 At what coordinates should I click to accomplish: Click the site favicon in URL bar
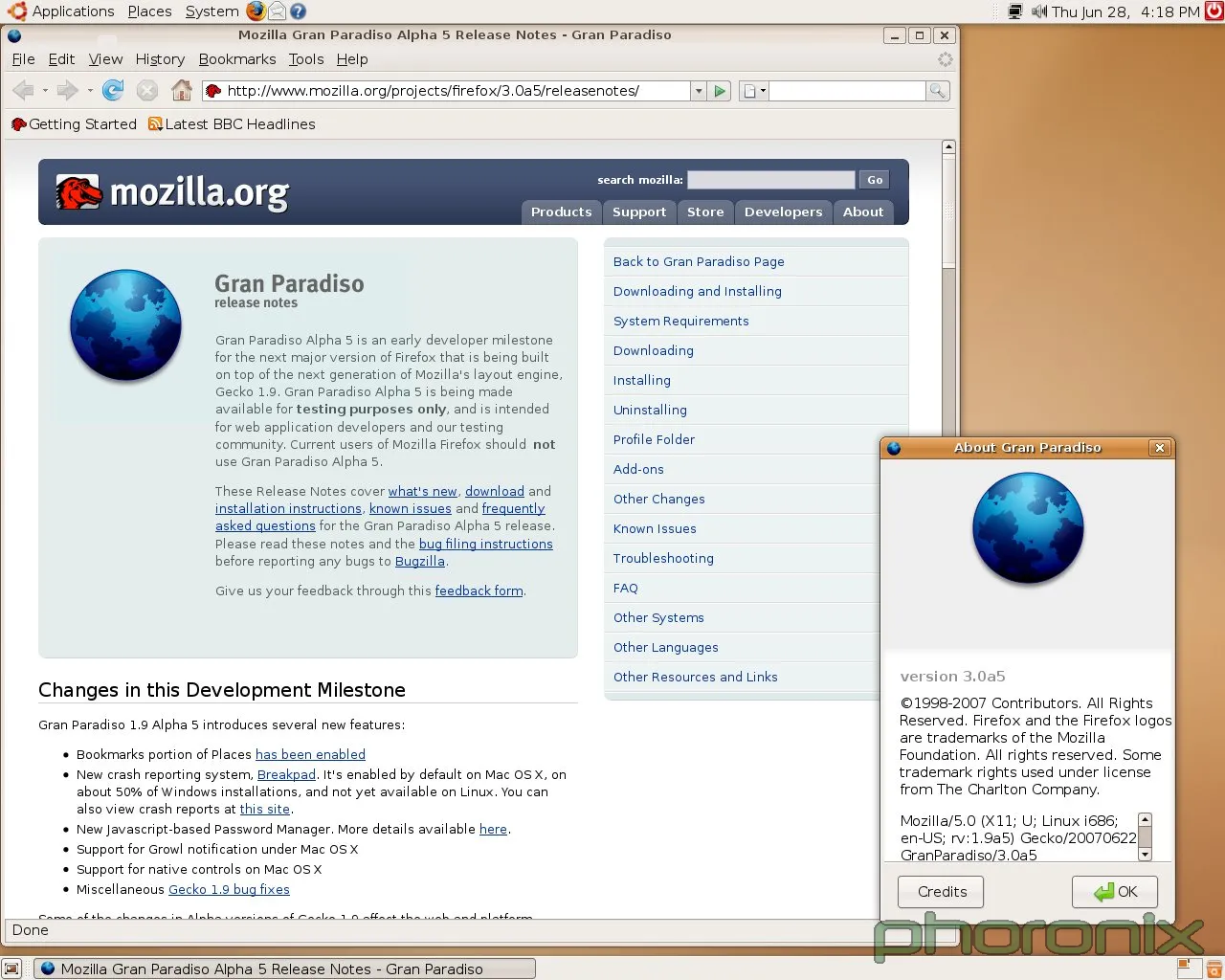(213, 91)
